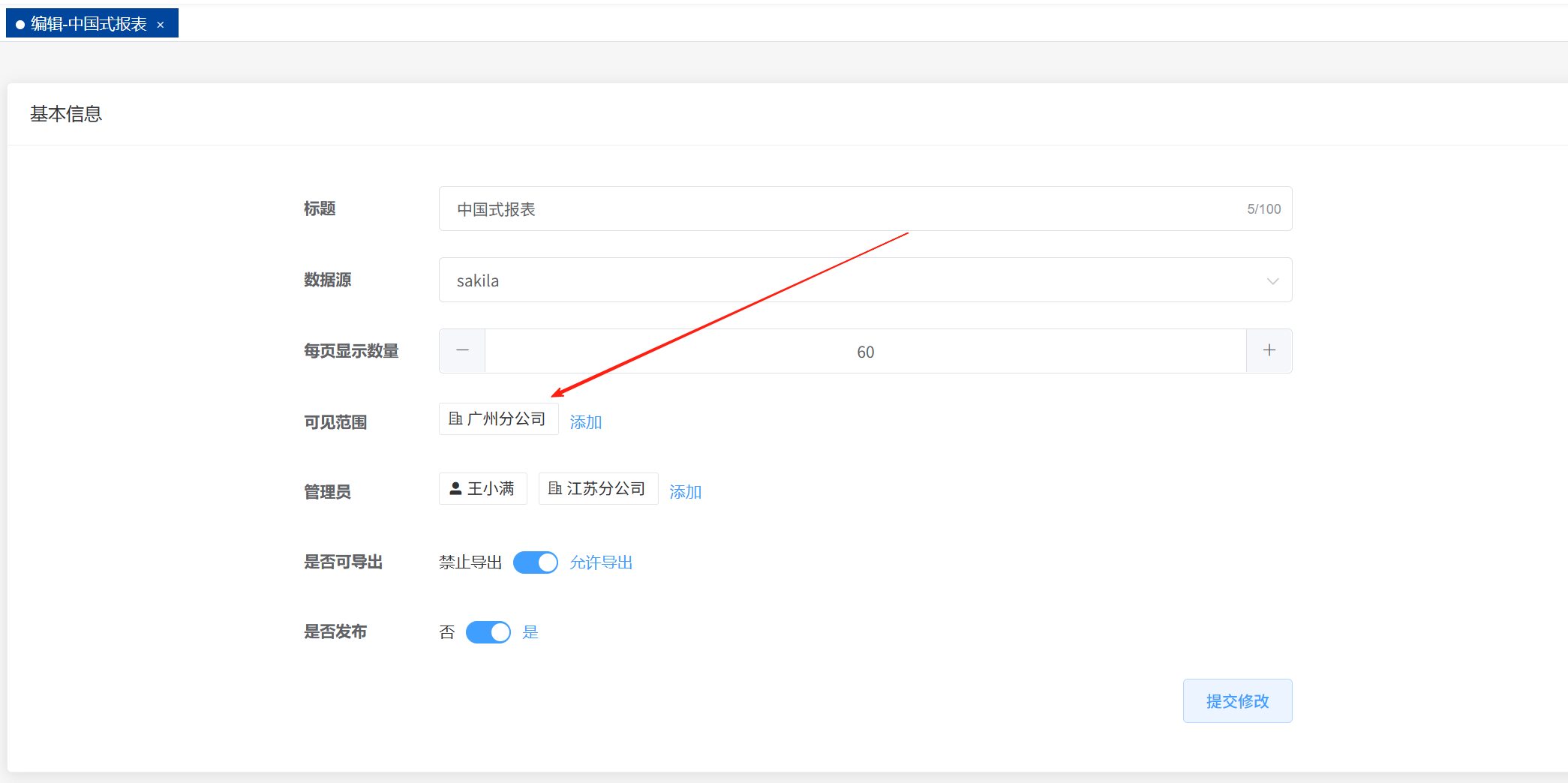
Task: Click the 广州分公司 building icon
Action: pyautogui.click(x=455, y=418)
